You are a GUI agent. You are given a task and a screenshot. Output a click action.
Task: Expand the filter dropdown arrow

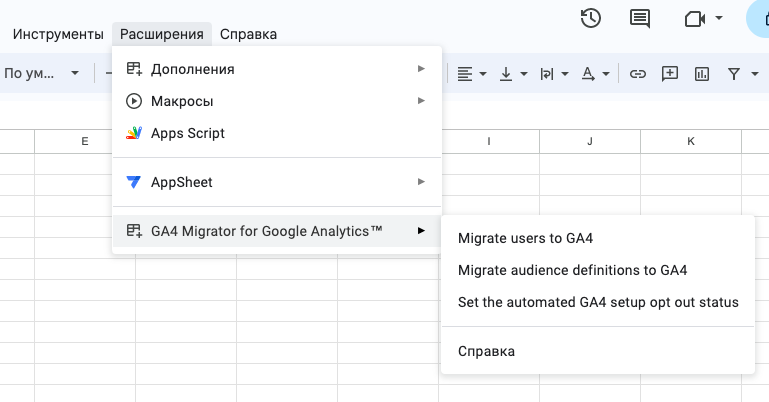point(754,74)
